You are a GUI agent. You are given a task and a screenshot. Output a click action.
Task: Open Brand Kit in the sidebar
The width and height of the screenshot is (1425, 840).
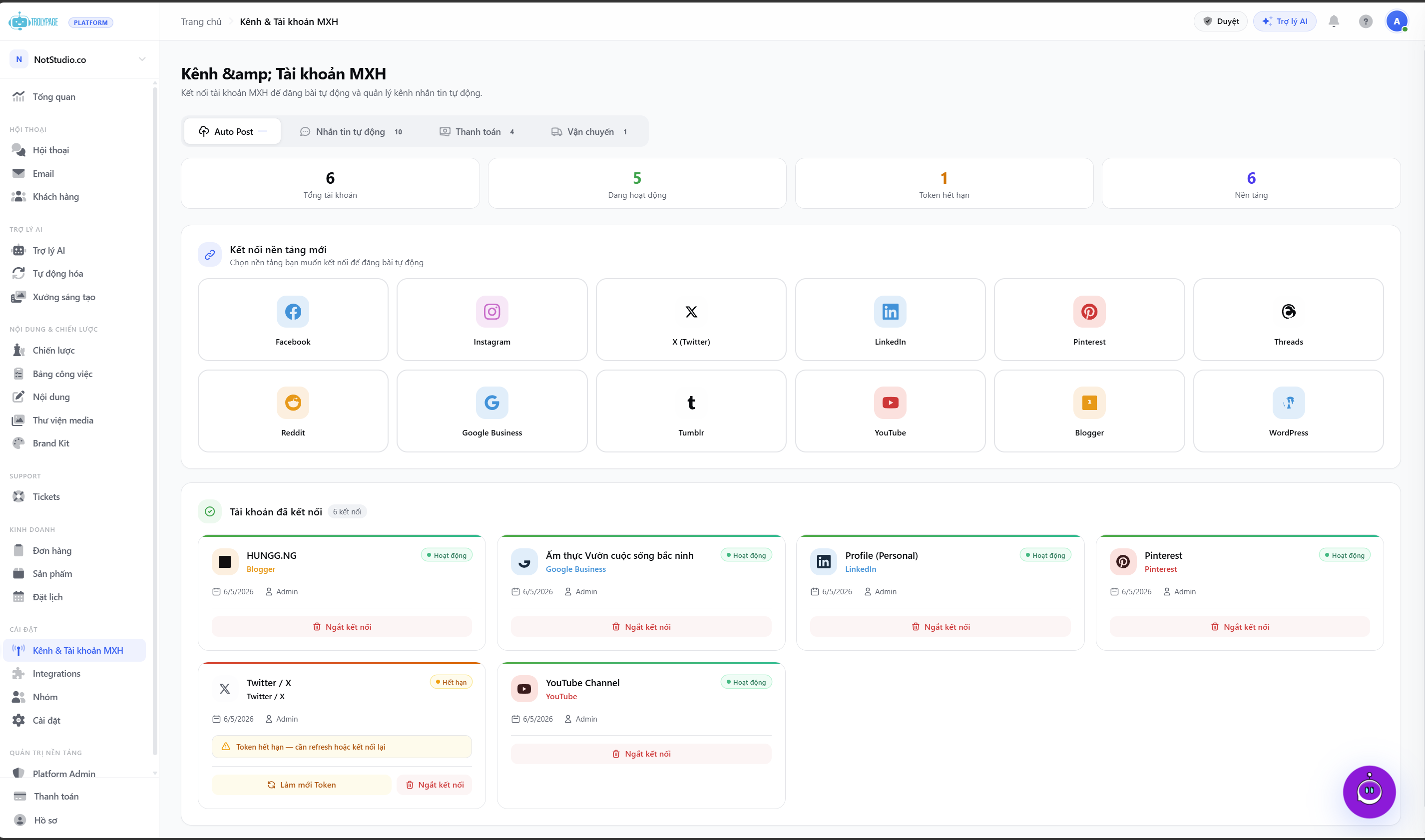(75, 443)
